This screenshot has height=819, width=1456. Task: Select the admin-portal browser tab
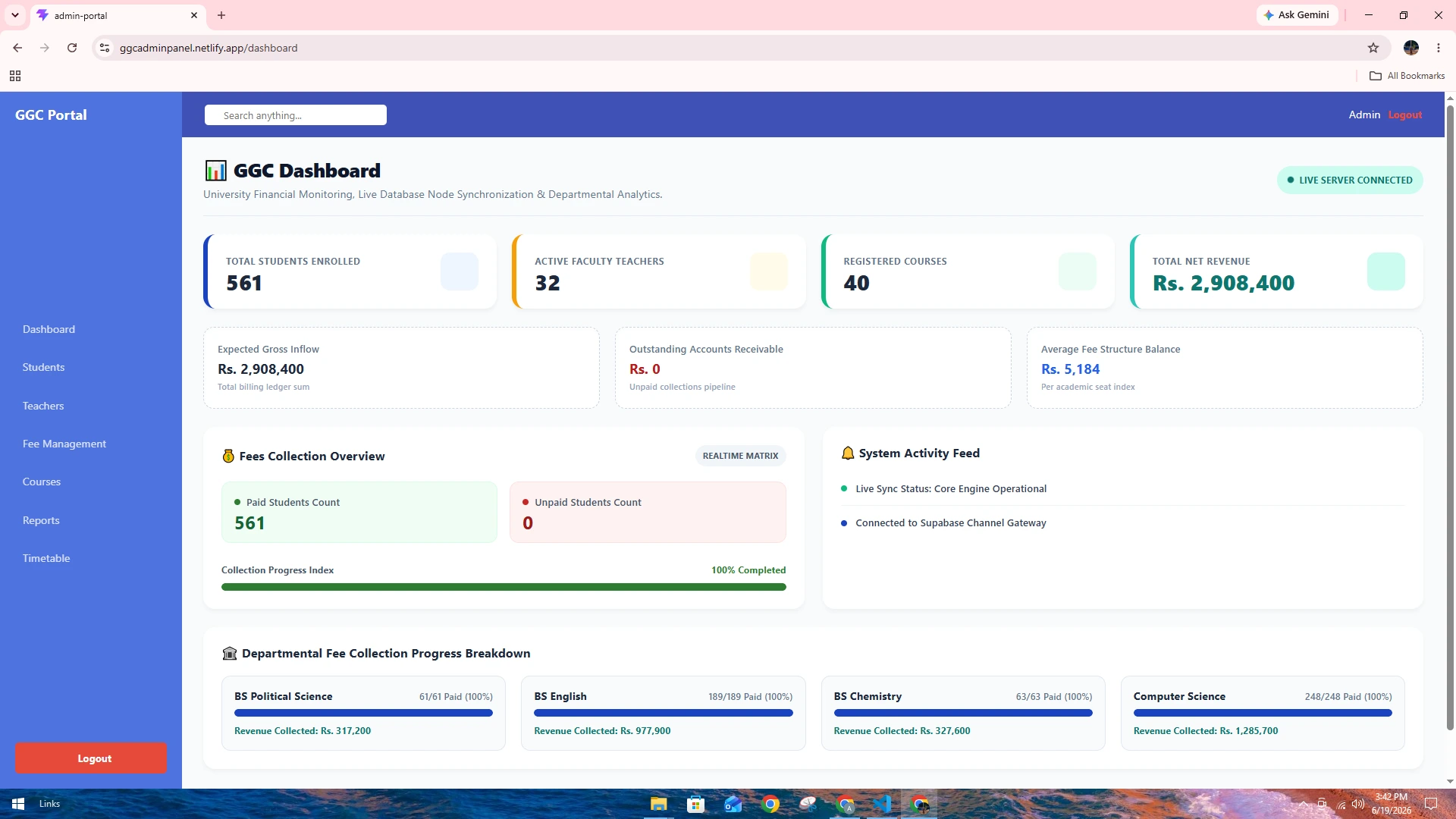click(118, 15)
